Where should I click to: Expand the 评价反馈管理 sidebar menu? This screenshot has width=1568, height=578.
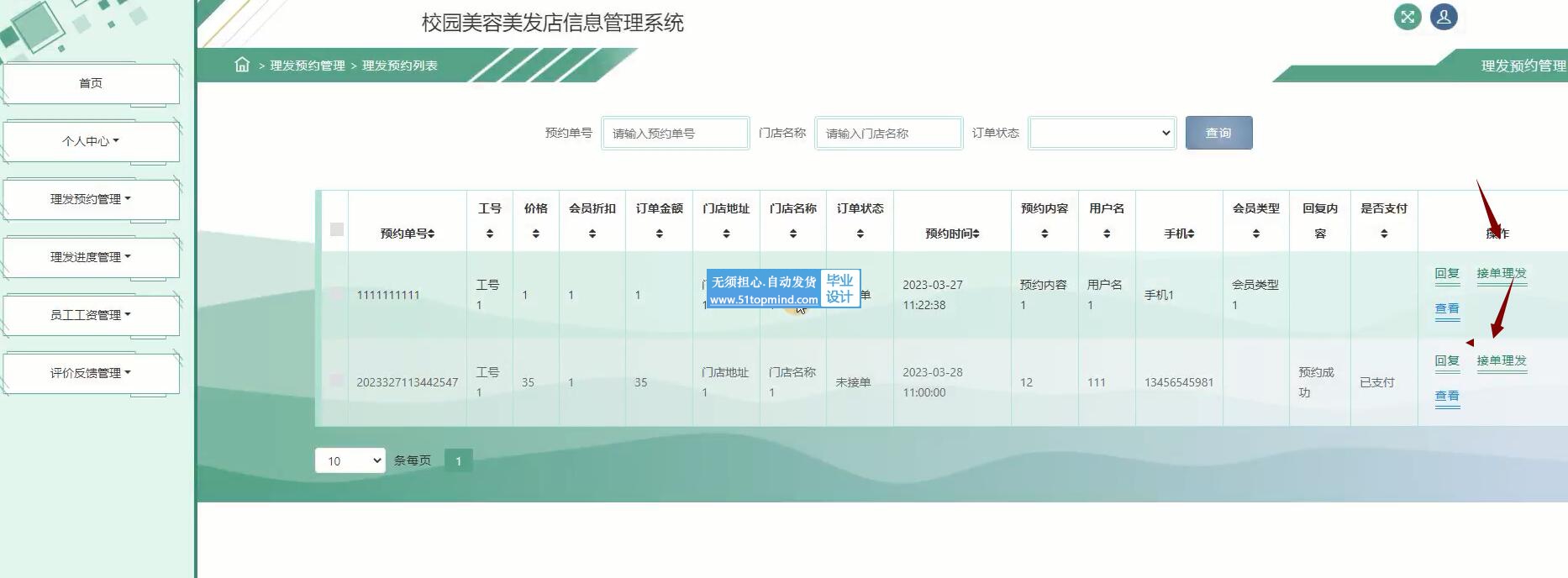point(91,373)
